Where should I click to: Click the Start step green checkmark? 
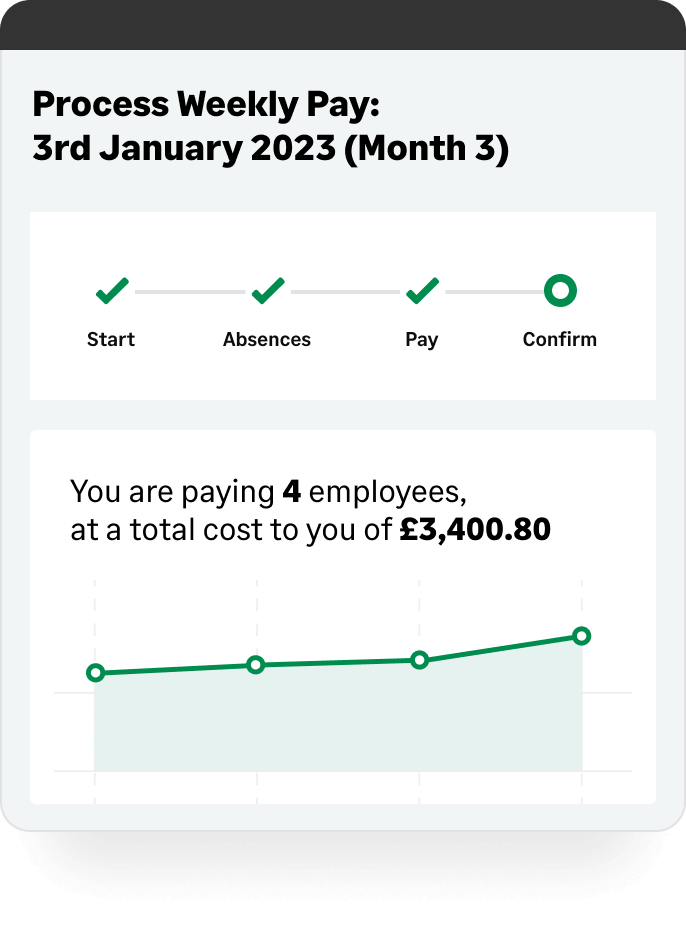coord(111,291)
